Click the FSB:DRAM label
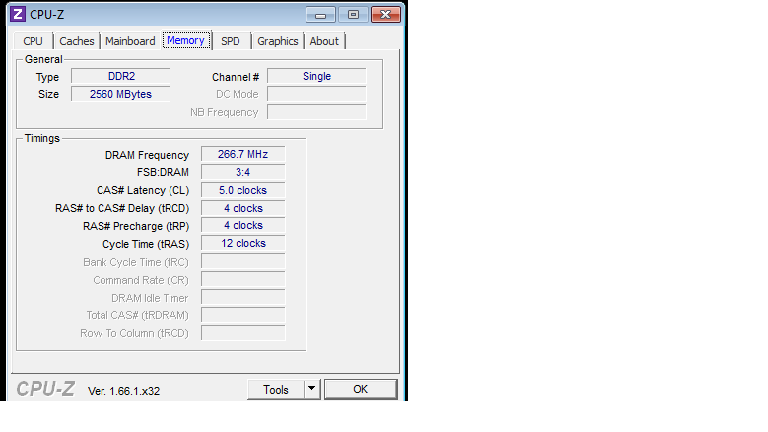This screenshot has width=768, height=432. coord(163,172)
